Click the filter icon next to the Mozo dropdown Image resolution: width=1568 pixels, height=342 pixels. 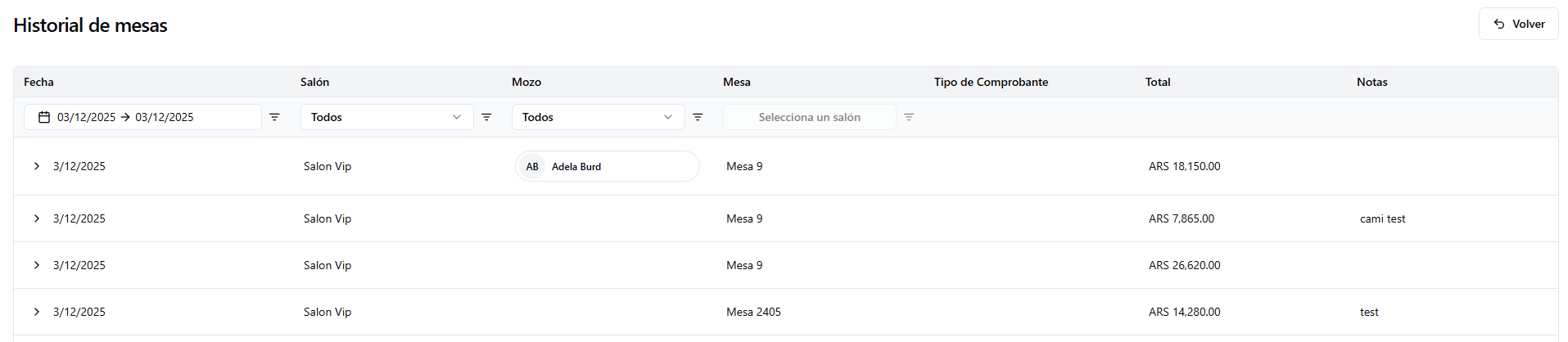click(698, 117)
